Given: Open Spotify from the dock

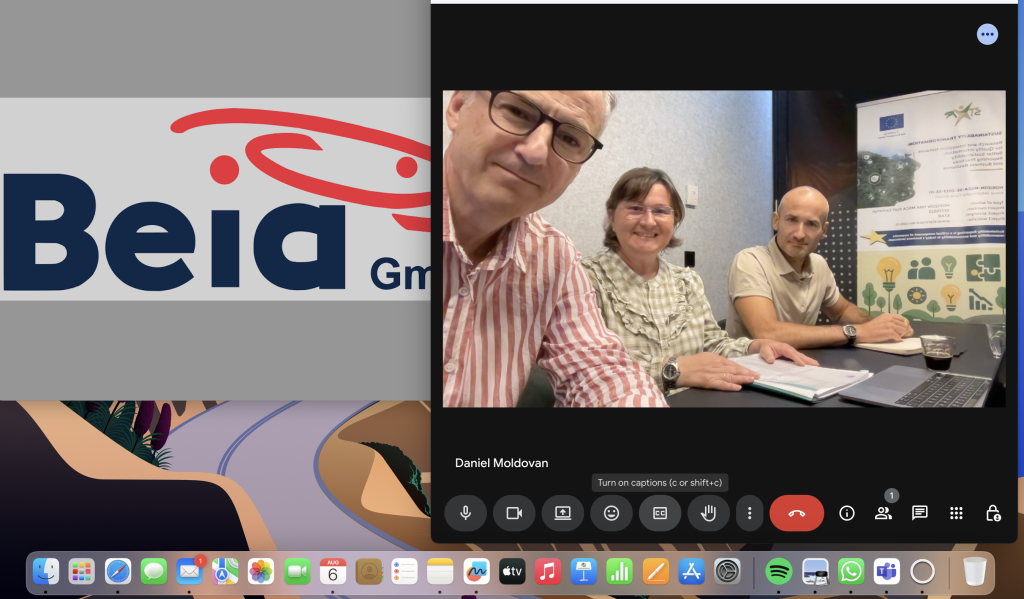Looking at the screenshot, I should click(x=778, y=571).
